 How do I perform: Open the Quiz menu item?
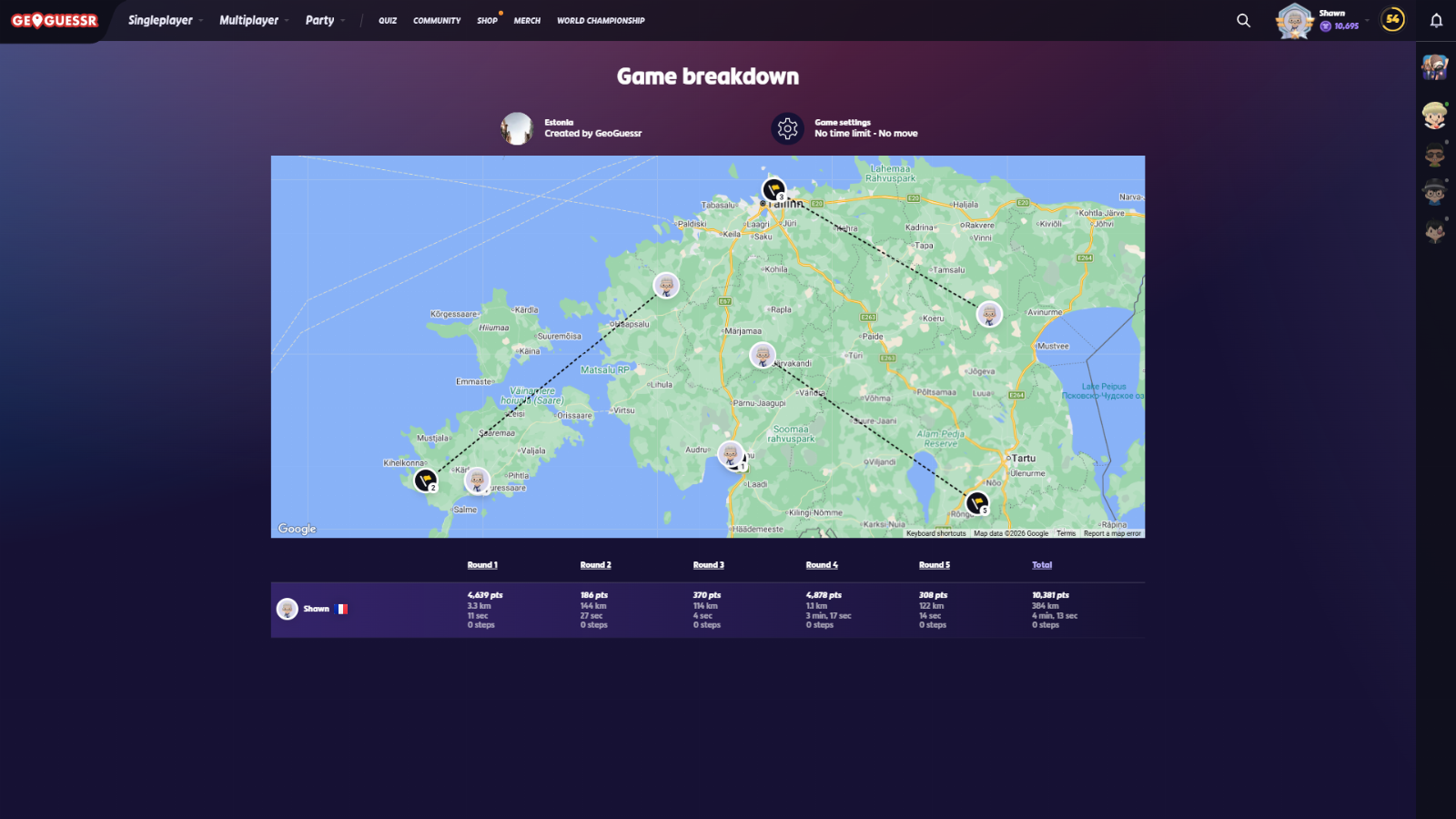388,20
